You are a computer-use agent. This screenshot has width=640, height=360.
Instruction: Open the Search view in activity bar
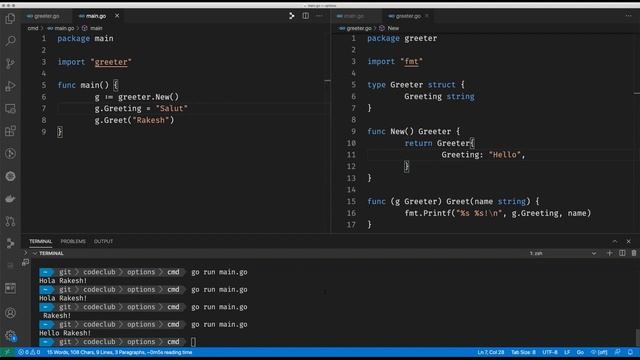click(10, 41)
